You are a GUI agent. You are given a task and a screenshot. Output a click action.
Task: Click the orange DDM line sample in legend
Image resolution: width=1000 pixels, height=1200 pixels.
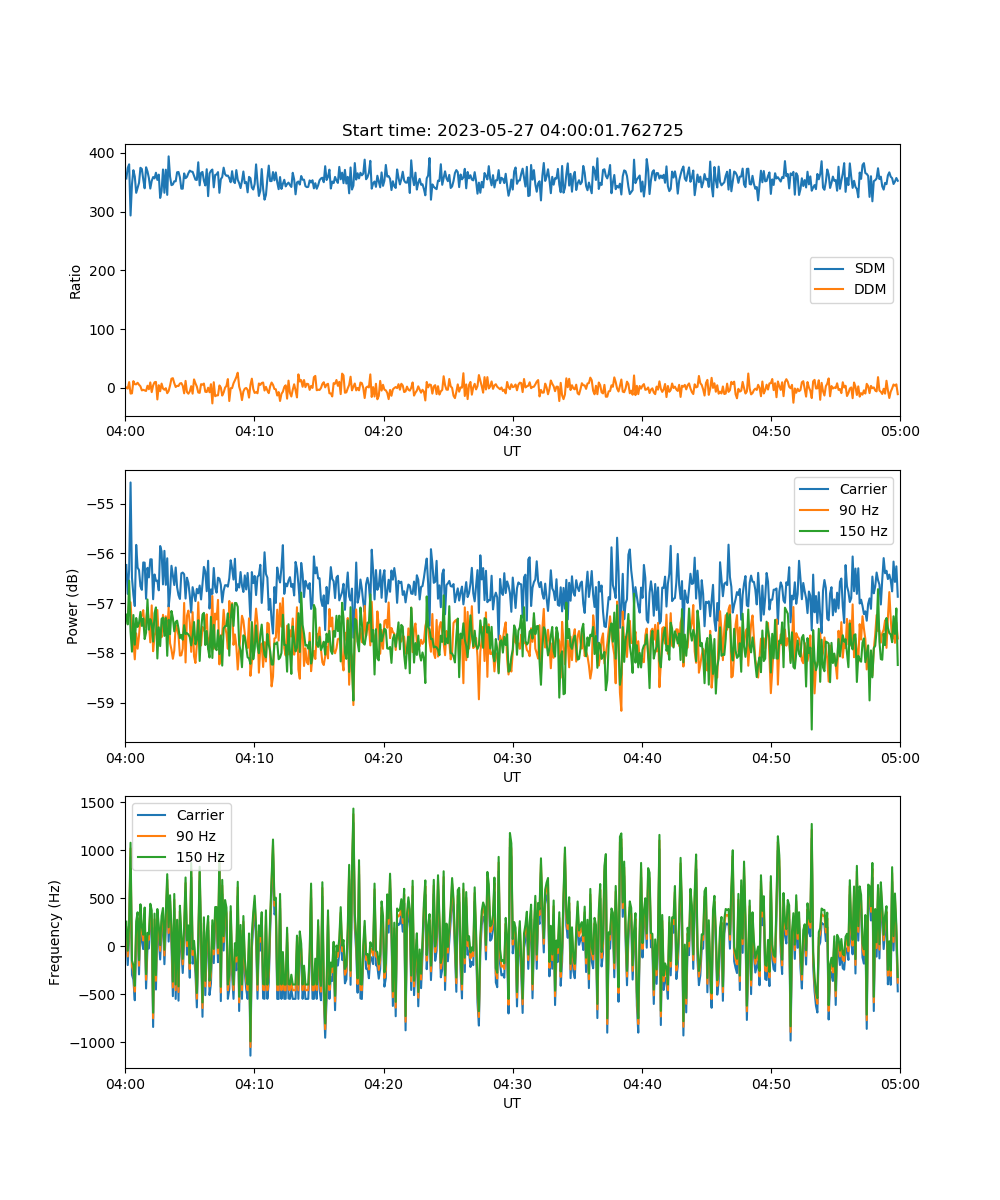click(x=830, y=291)
